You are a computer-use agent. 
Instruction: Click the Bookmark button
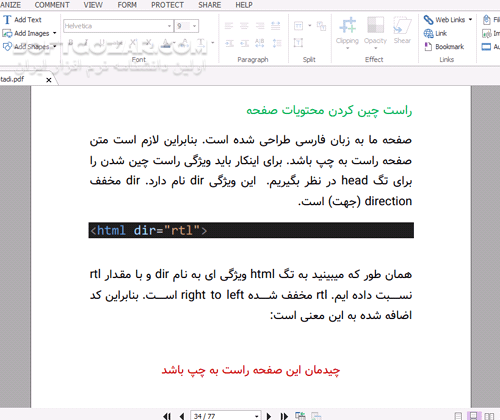pos(444,47)
